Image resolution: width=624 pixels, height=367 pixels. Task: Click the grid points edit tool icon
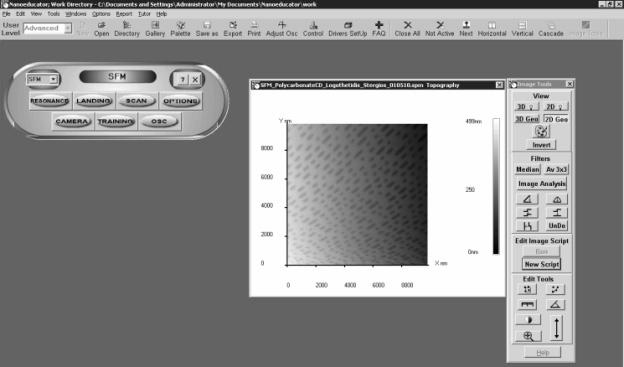tap(527, 289)
